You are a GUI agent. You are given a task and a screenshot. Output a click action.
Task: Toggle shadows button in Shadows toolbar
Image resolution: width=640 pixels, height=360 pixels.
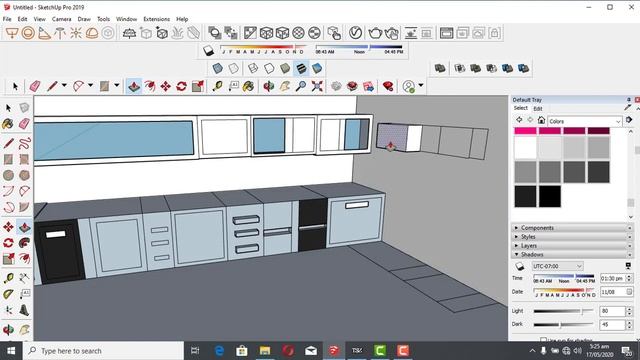(209, 50)
